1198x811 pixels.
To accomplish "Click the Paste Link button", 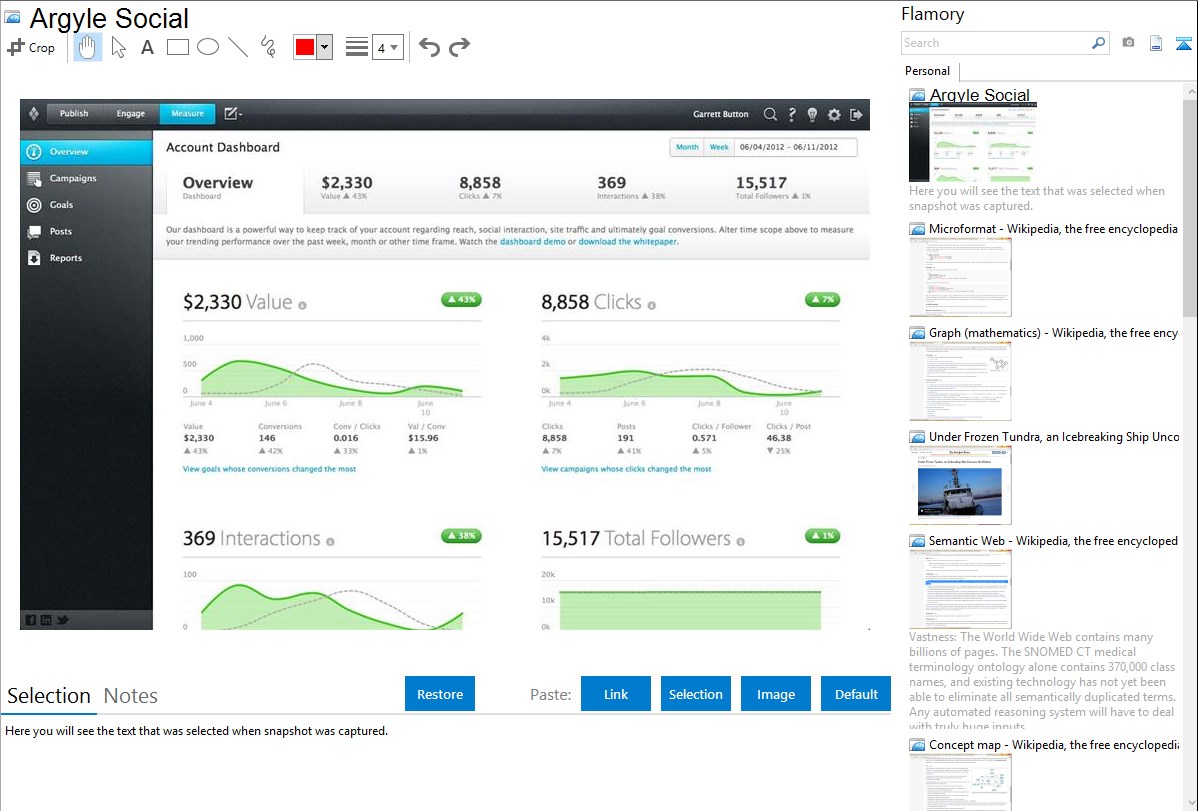I will point(616,694).
